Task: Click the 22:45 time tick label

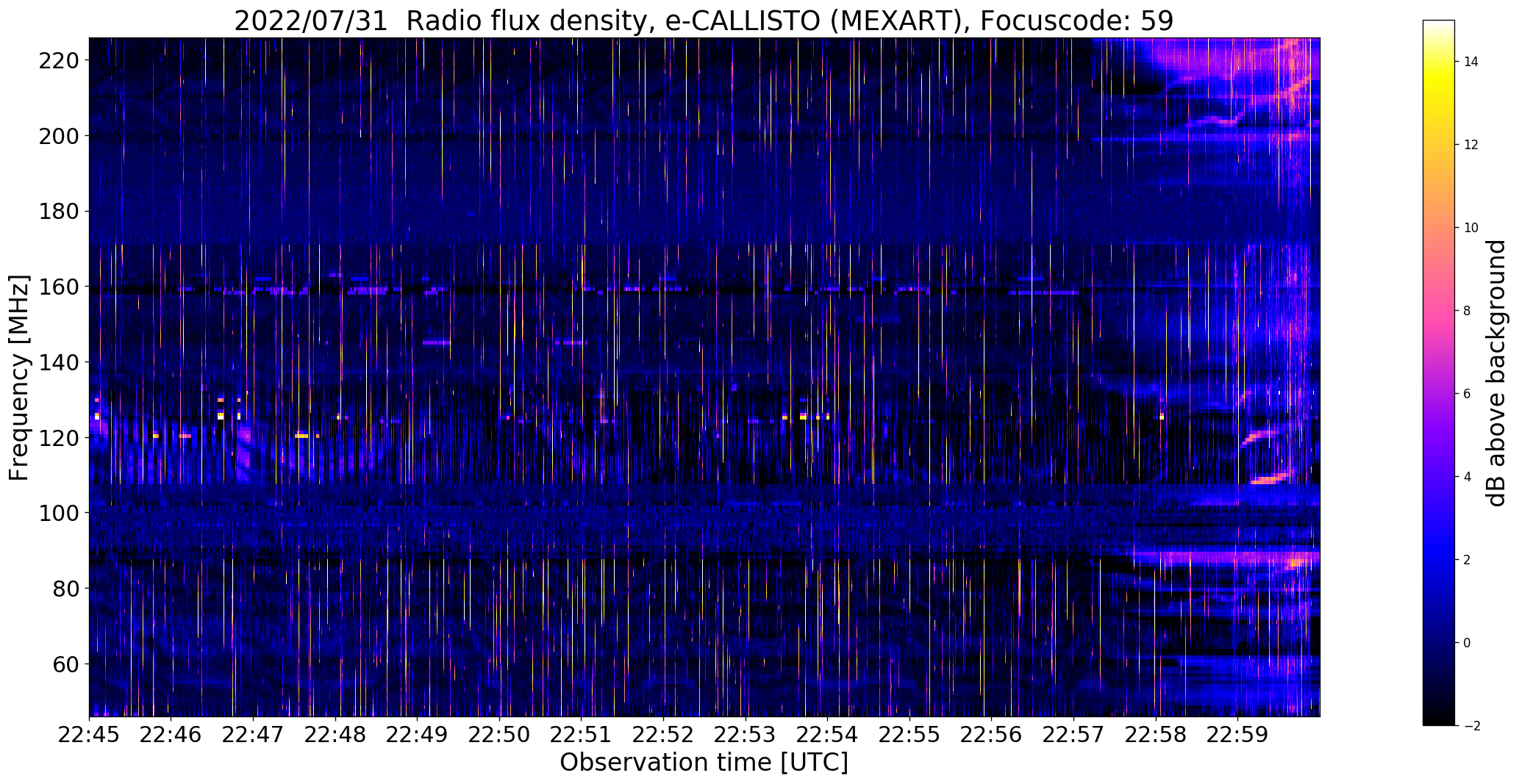Action: click(x=89, y=734)
